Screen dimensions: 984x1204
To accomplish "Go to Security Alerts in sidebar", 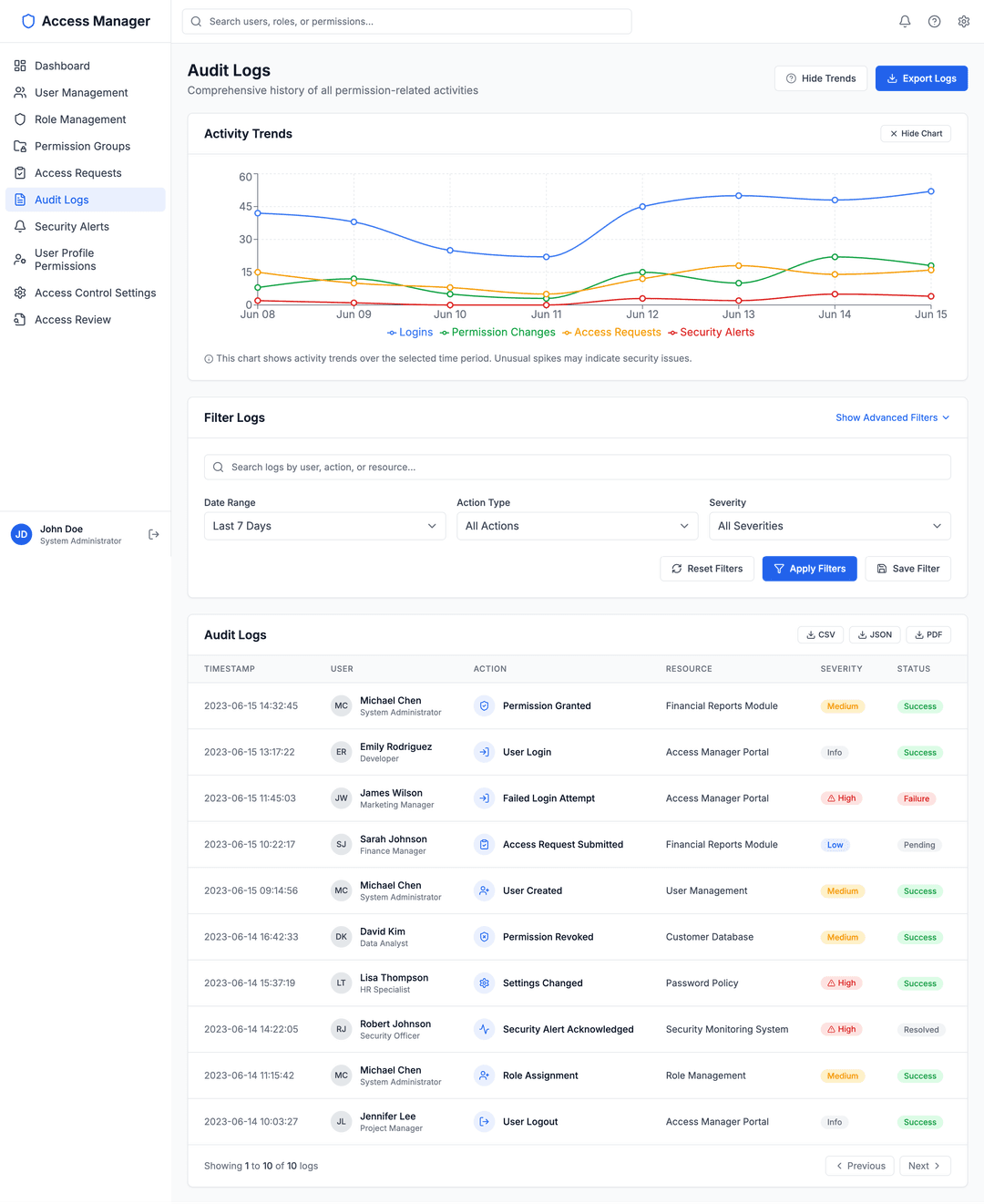I will (72, 227).
